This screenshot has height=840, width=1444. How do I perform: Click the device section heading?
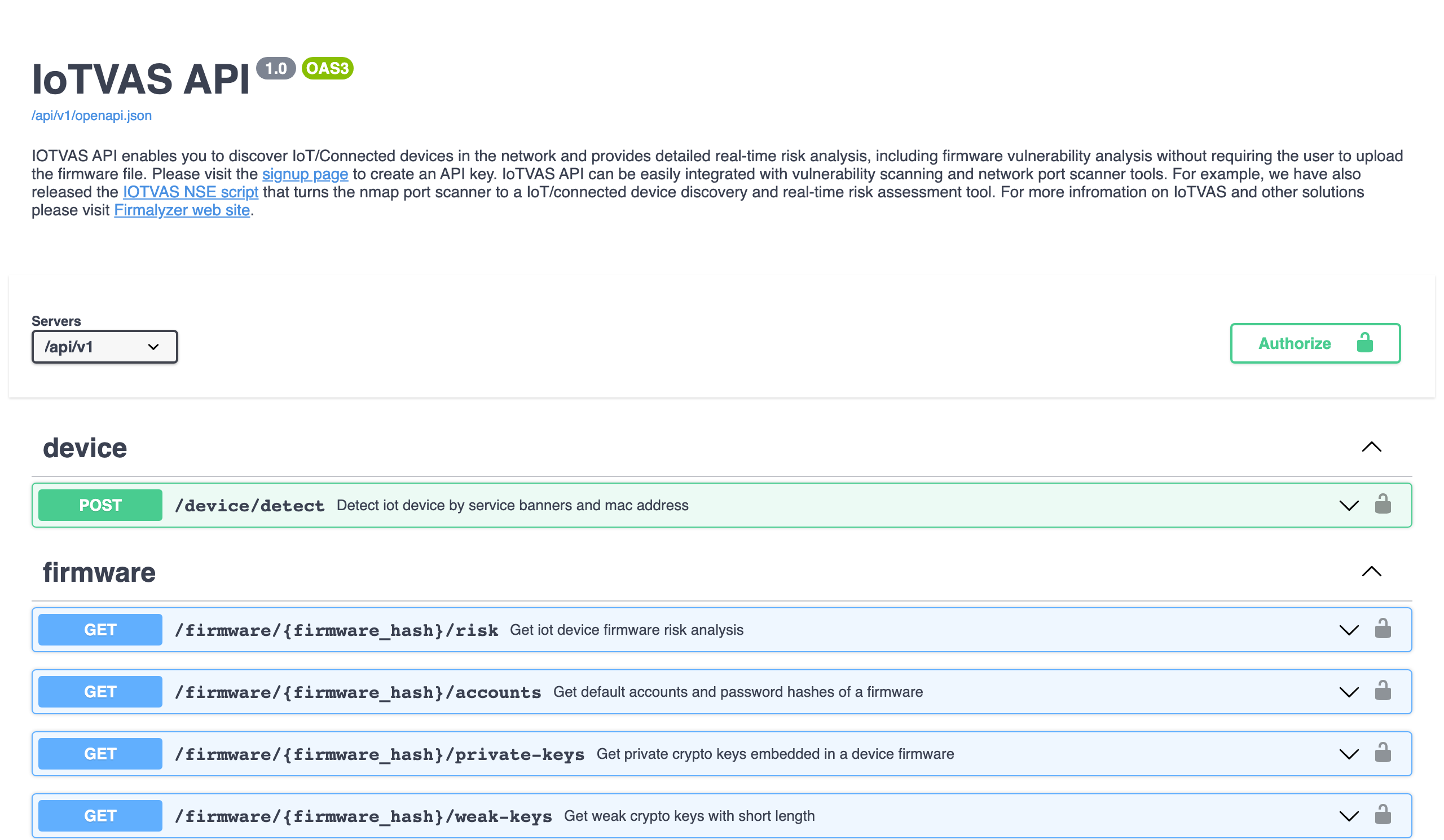[x=85, y=448]
